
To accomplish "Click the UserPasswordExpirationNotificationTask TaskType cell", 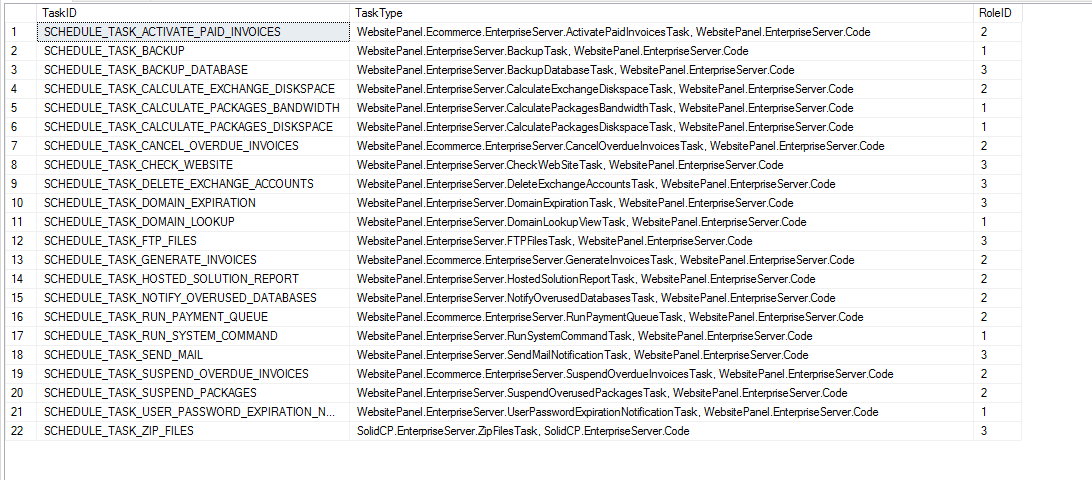I will coord(662,412).
